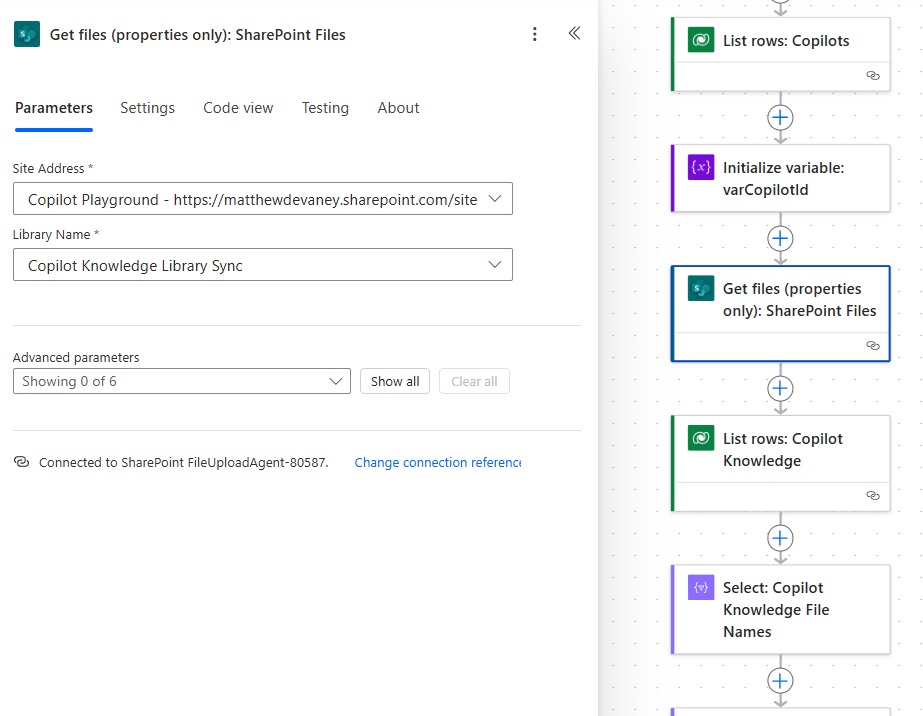Click the panel title Get files (properties only)

click(x=198, y=35)
